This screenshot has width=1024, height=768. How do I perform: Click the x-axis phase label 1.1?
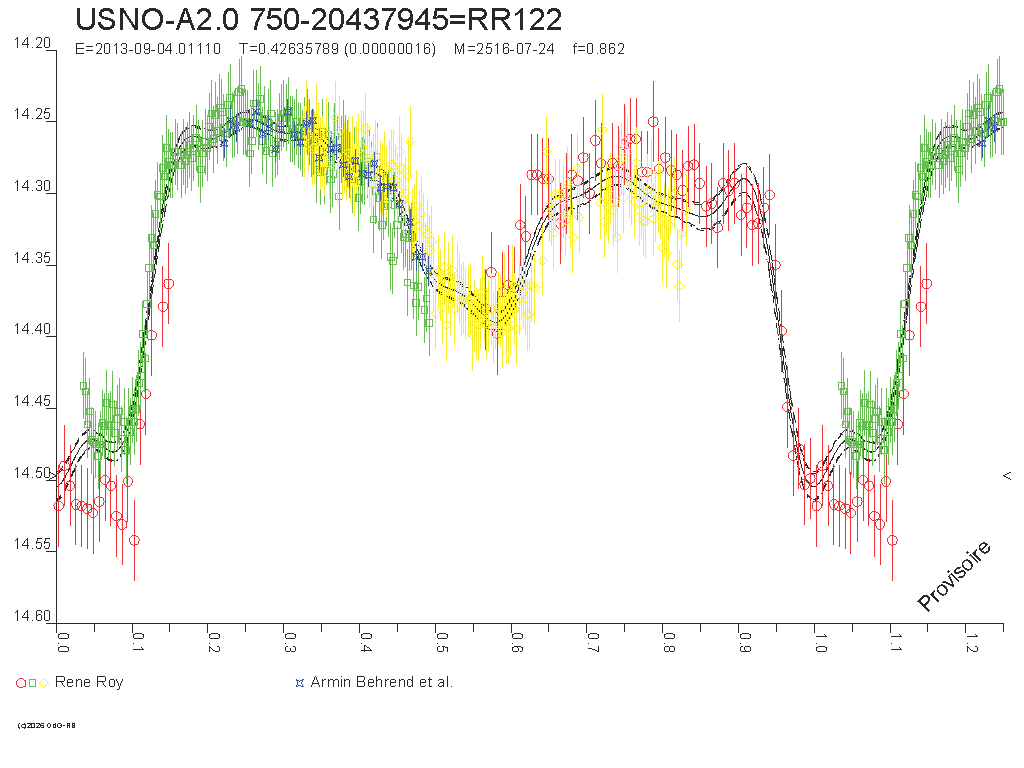(896, 643)
